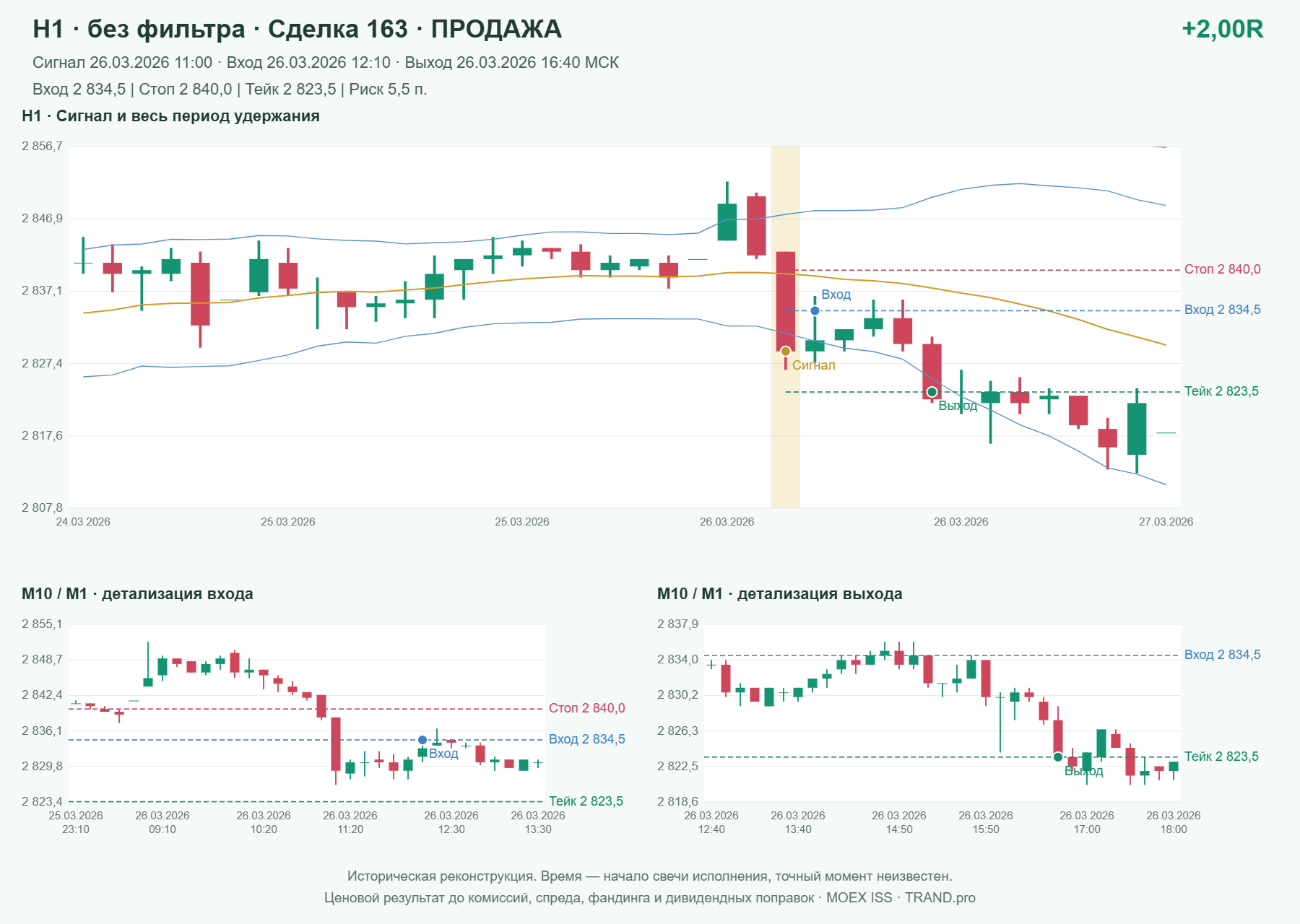1300x924 pixels.
Task: Click 'Тейк 2 823,5' label in entry detail chart
Action: (586, 801)
